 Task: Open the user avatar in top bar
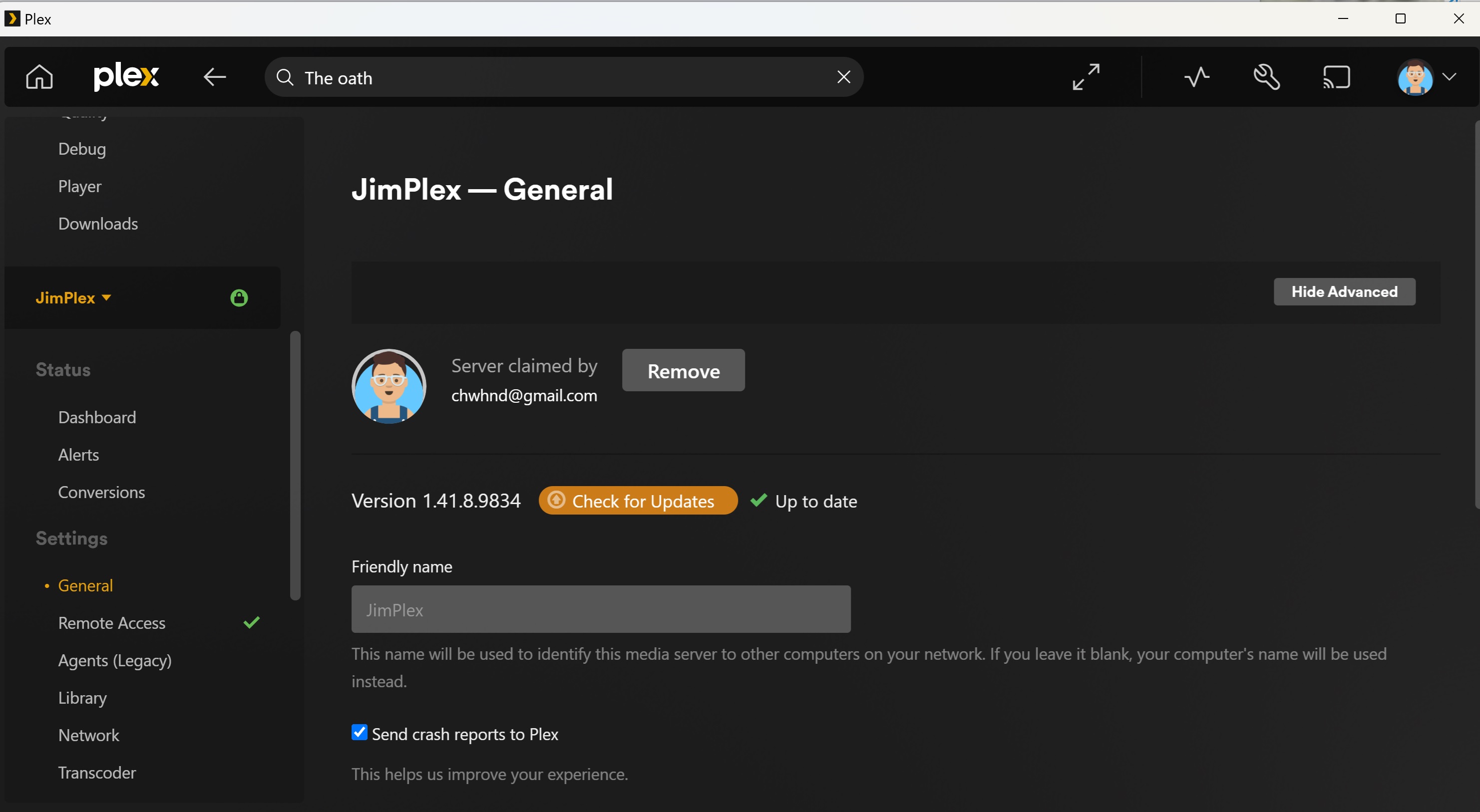tap(1415, 77)
